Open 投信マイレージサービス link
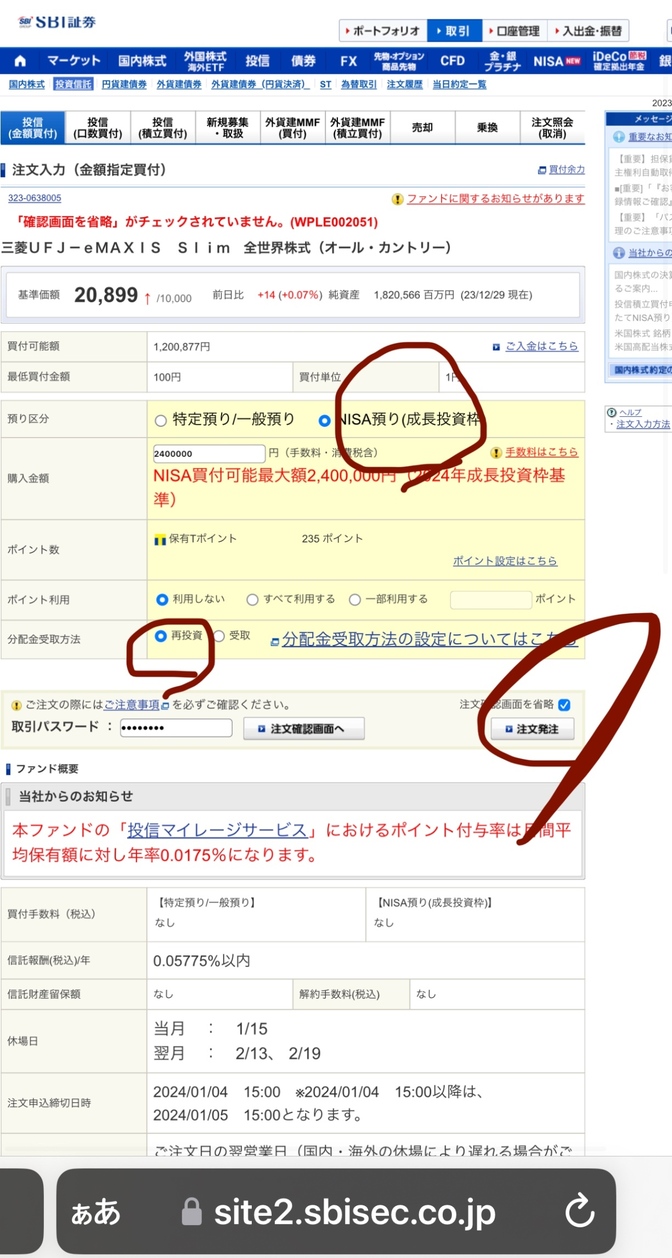The width and height of the screenshot is (672, 1258). [216, 830]
